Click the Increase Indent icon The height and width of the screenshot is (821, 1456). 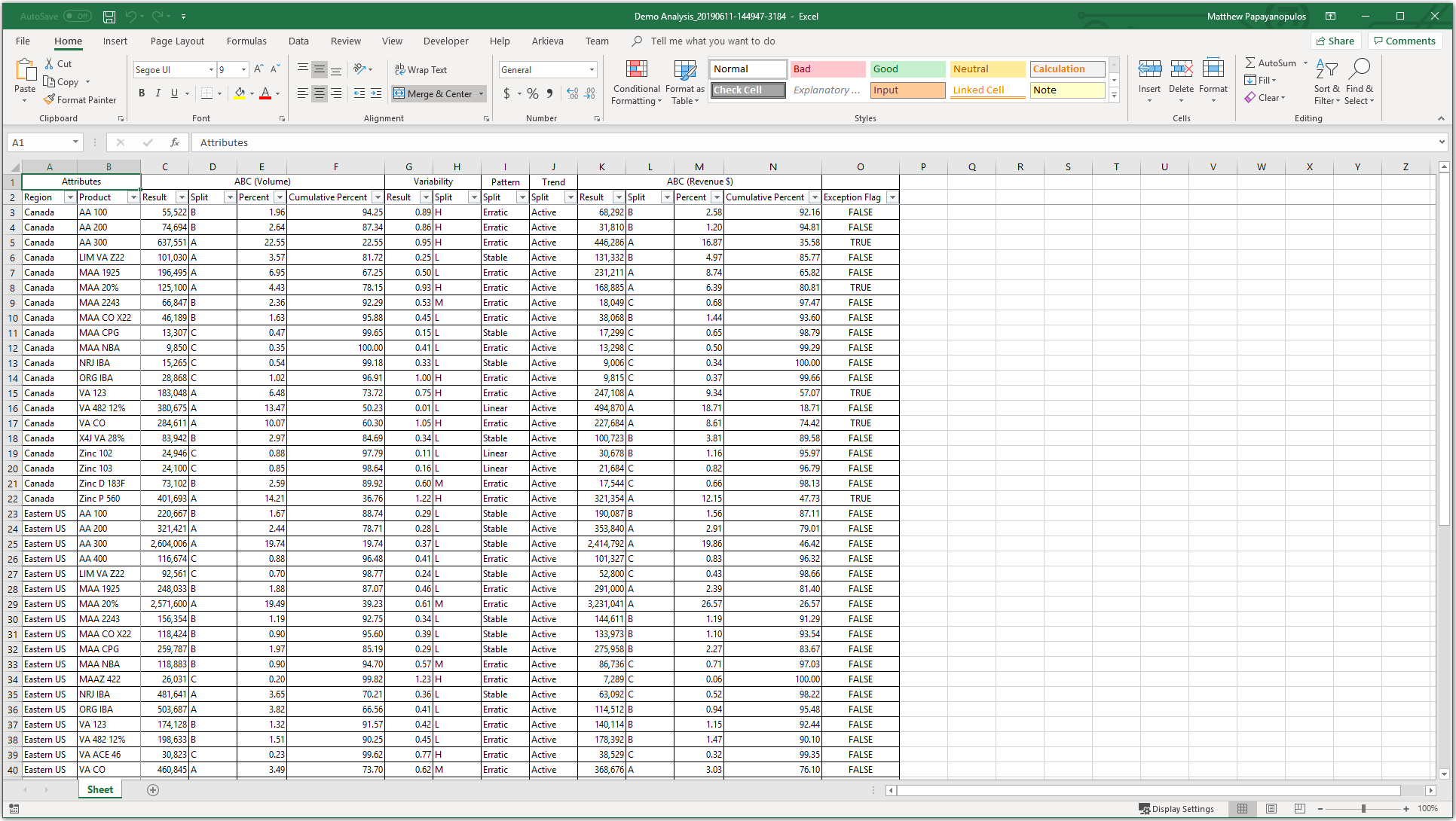tap(377, 93)
